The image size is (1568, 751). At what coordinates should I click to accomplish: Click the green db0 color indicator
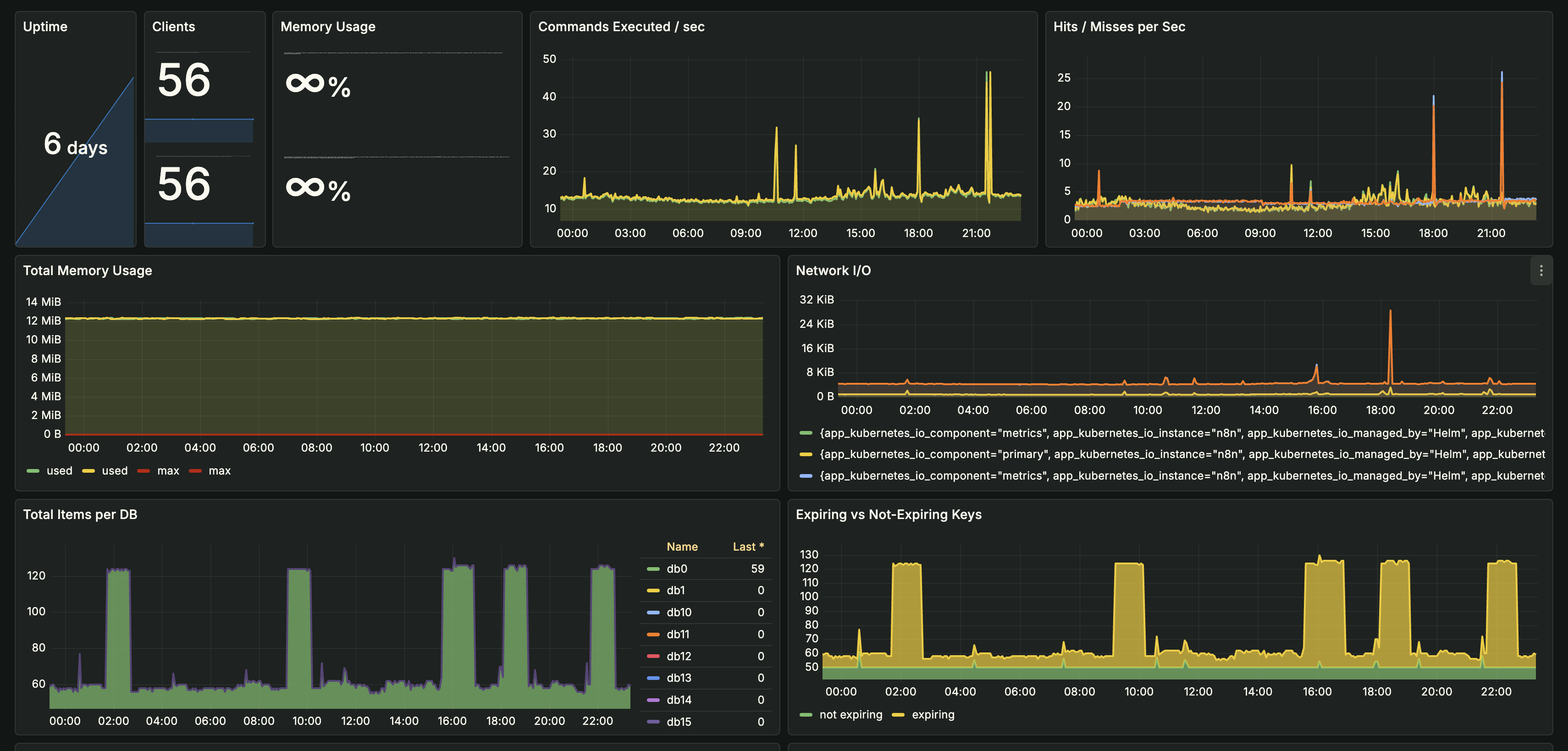(x=653, y=569)
